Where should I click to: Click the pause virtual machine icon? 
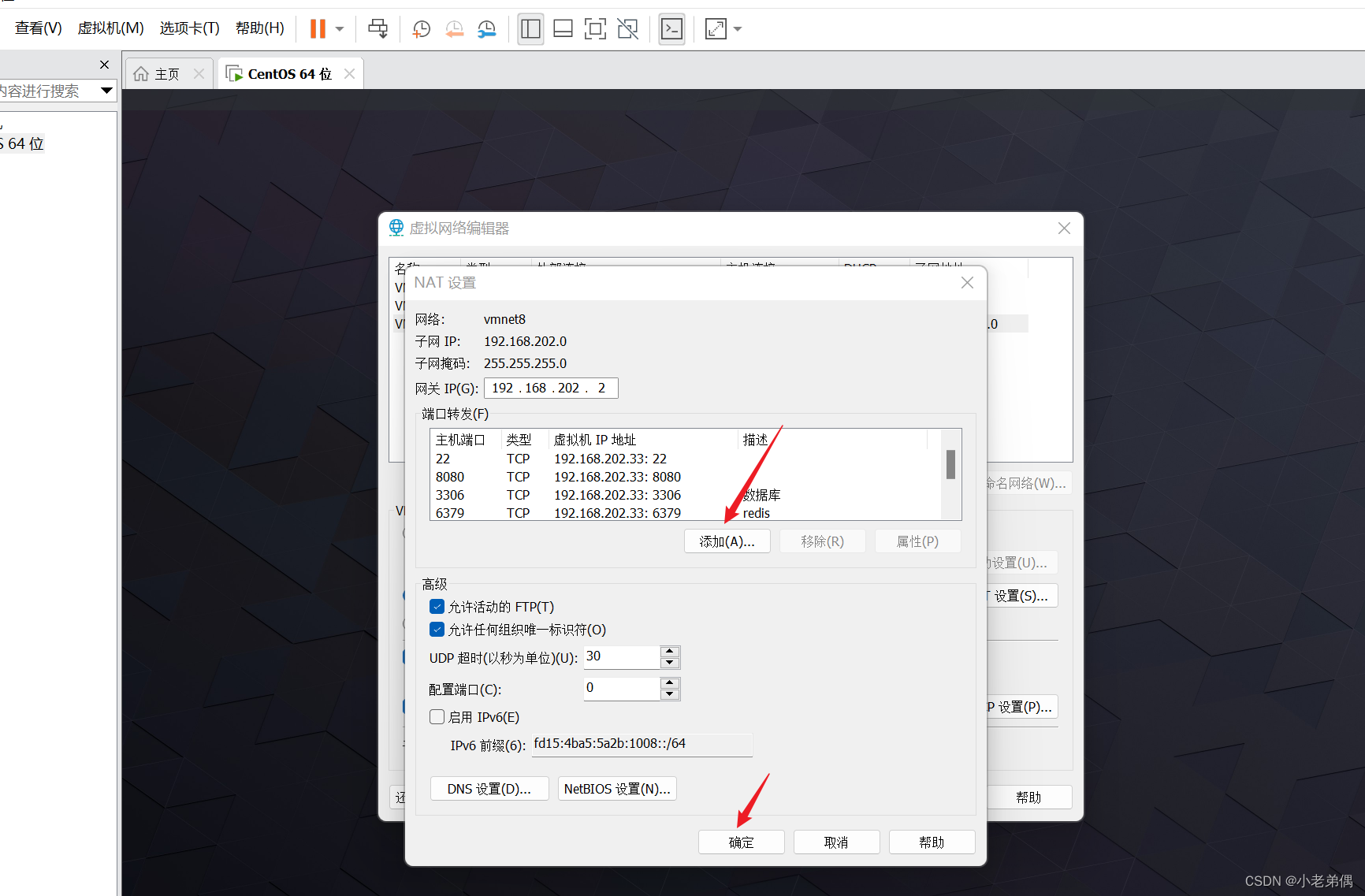pyautogui.click(x=318, y=29)
